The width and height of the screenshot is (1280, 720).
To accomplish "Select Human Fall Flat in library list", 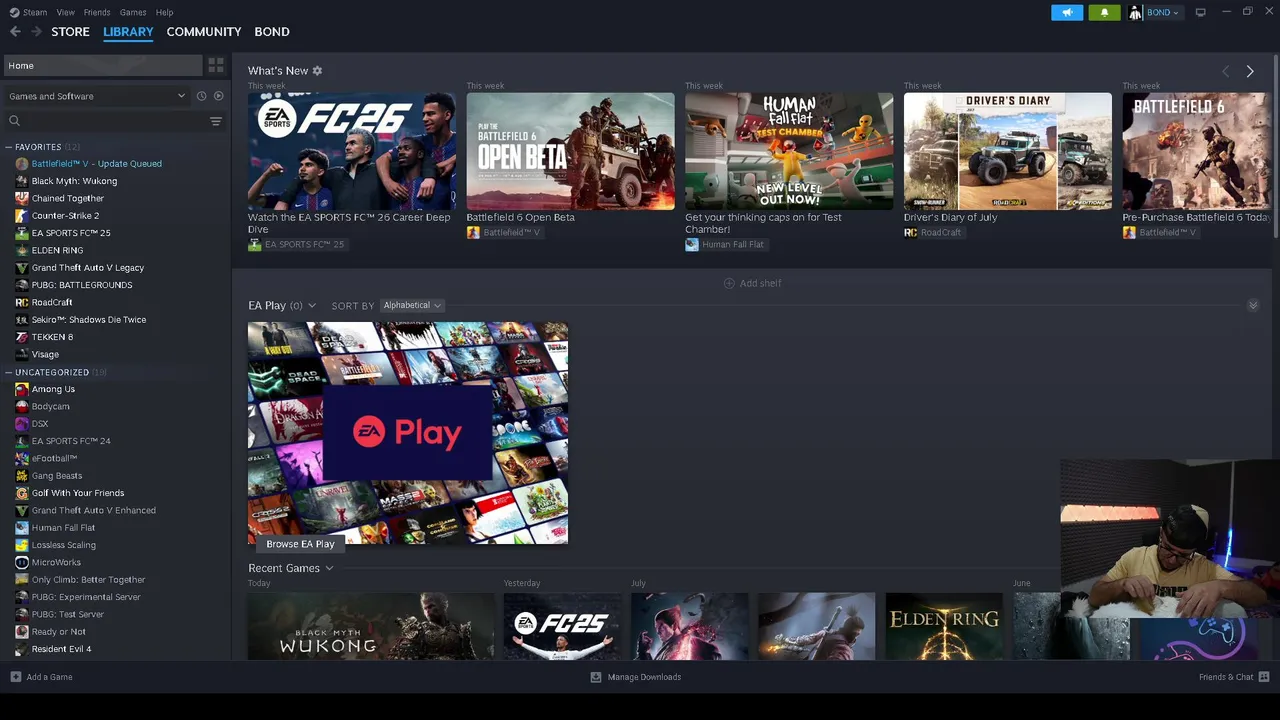I will click(x=63, y=528).
